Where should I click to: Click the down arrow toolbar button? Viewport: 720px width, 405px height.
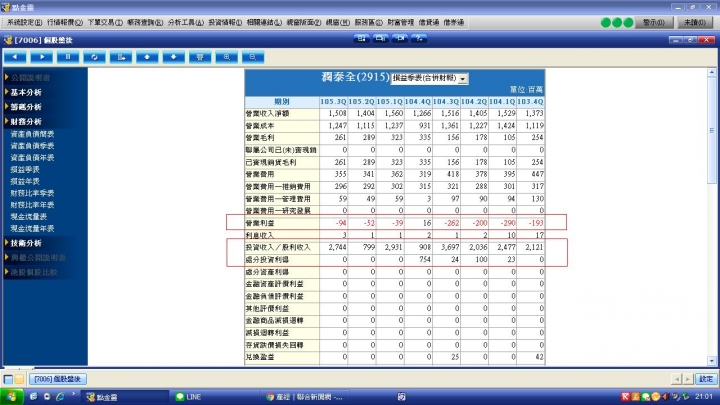click(174, 57)
